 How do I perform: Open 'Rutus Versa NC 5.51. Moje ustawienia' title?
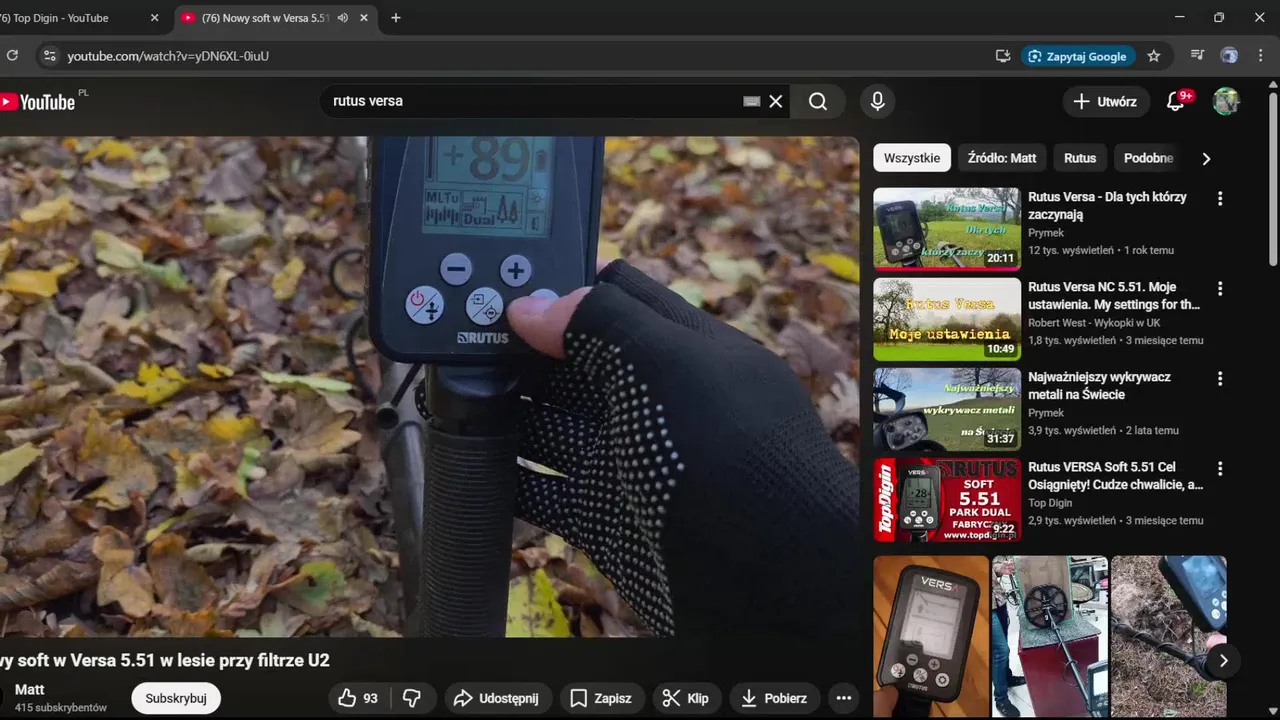[x=1114, y=296]
